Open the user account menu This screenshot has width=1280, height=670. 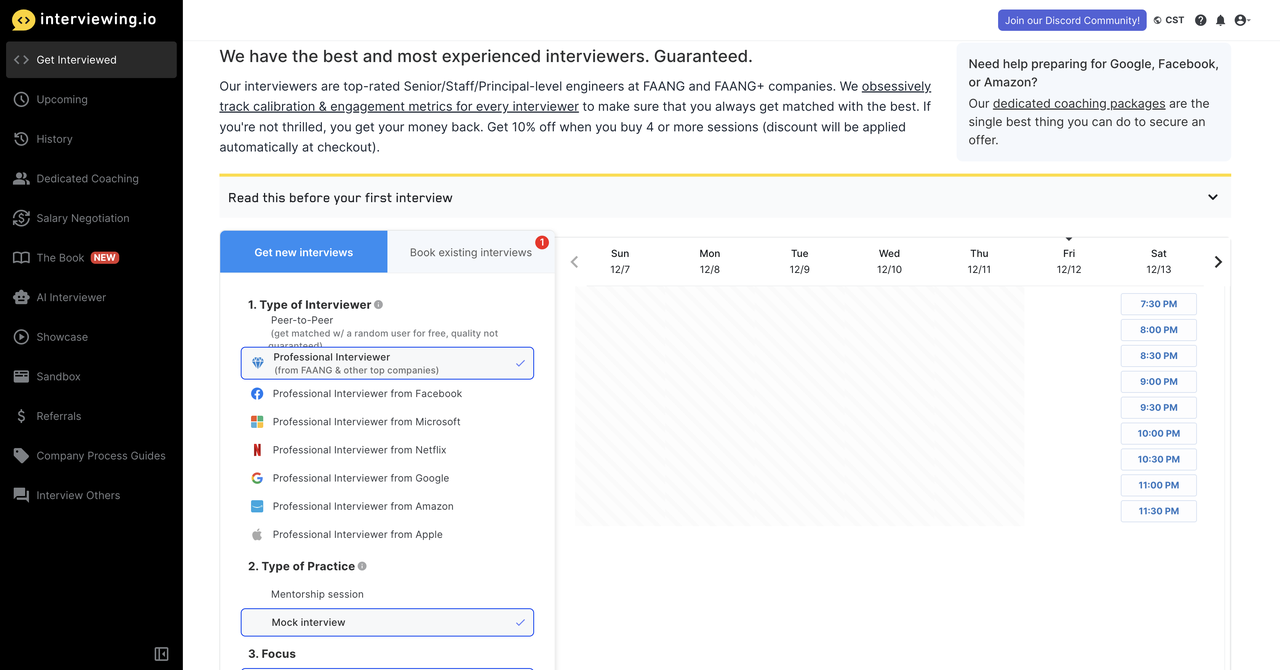click(x=1242, y=20)
